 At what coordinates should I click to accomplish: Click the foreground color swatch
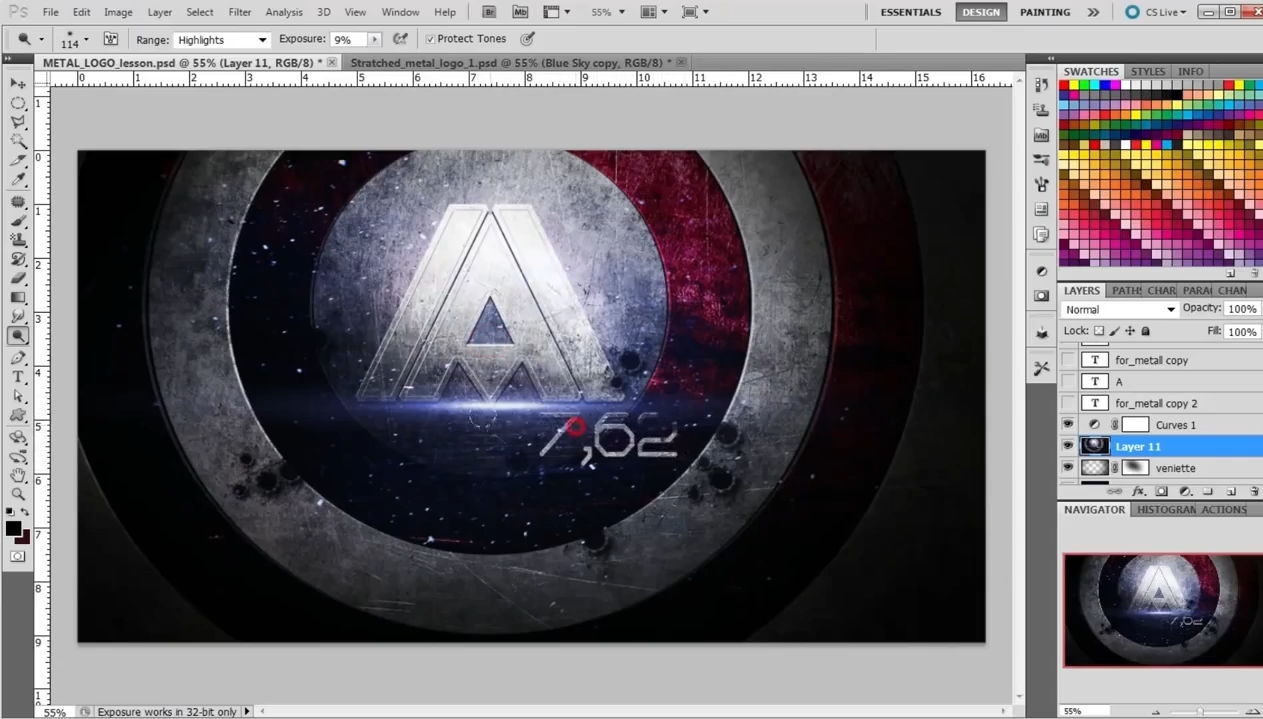(13, 528)
